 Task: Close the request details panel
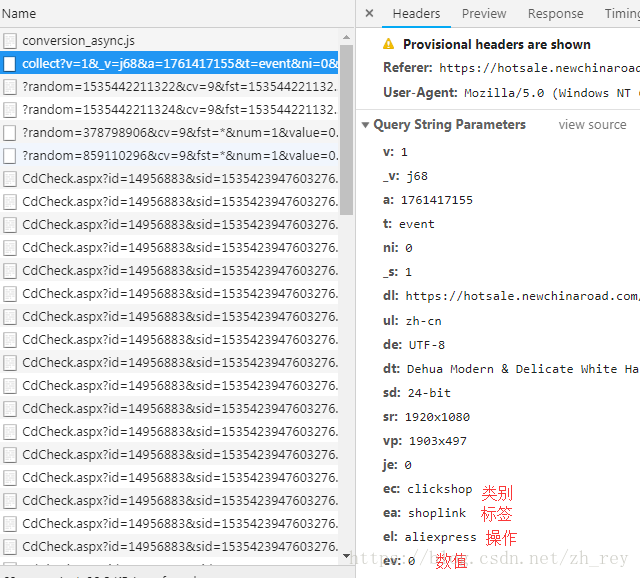click(x=369, y=13)
